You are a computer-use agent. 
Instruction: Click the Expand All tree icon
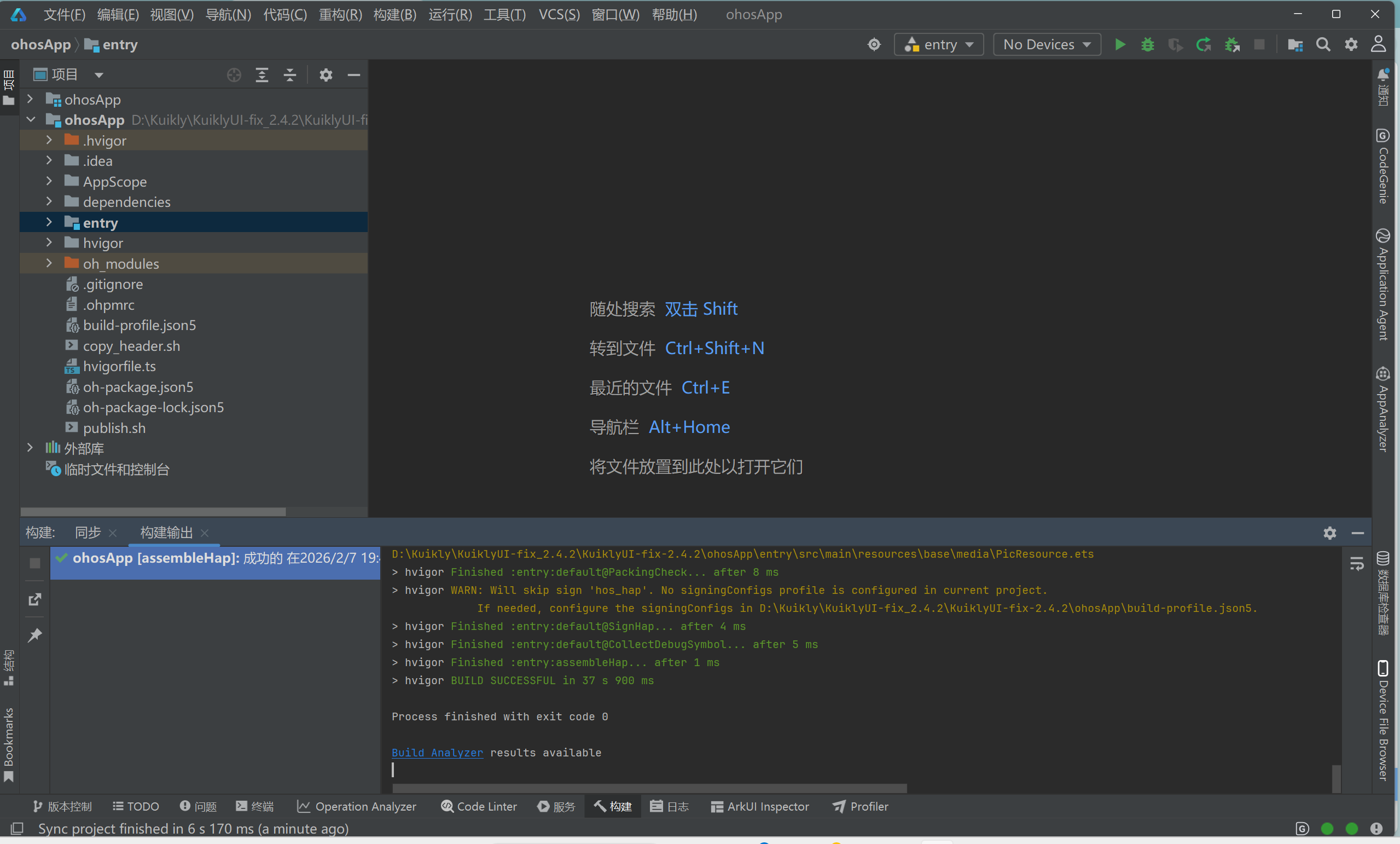pyautogui.click(x=262, y=75)
